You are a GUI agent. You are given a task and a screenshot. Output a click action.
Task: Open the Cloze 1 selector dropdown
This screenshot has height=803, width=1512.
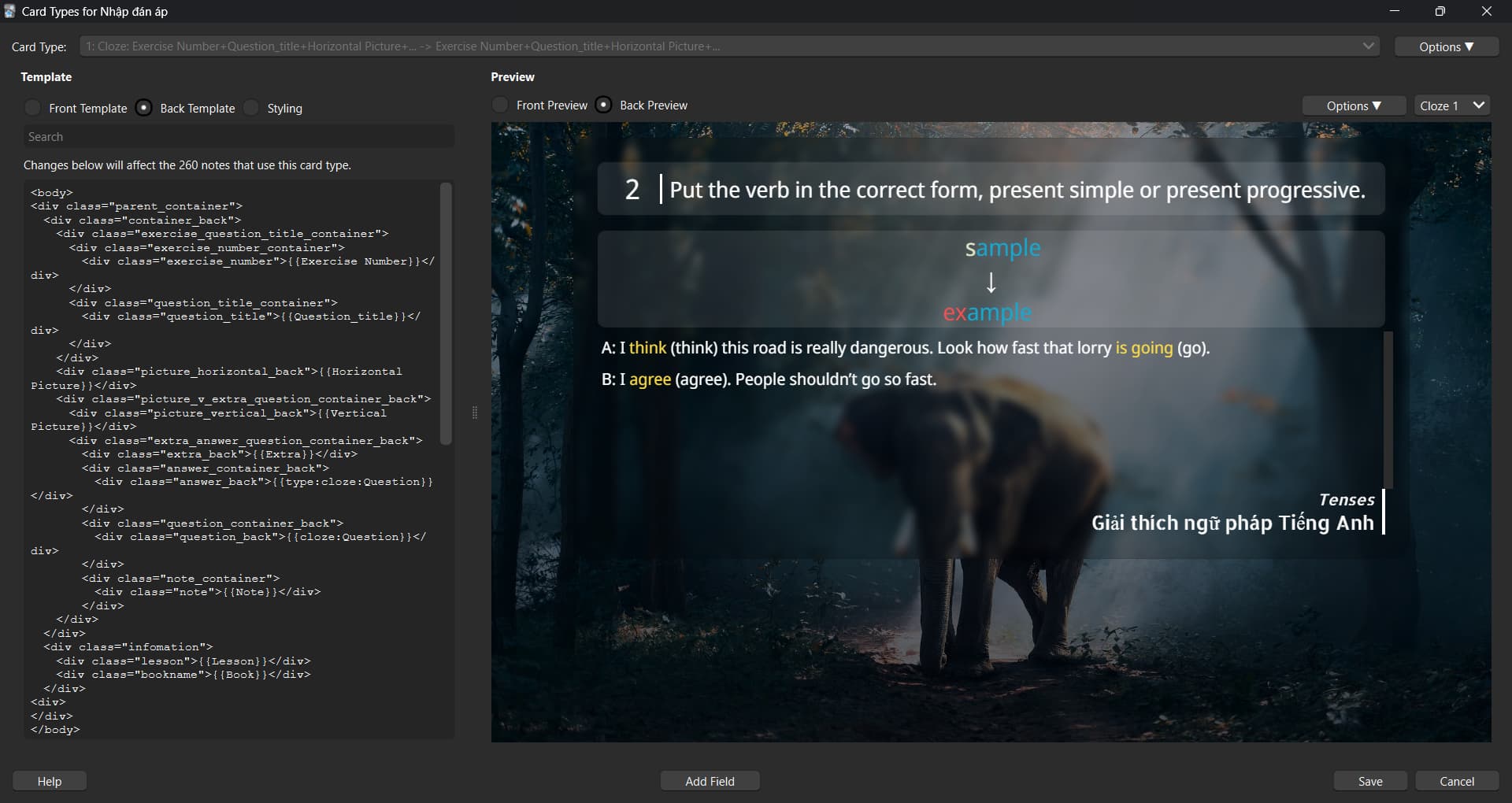(x=1451, y=105)
